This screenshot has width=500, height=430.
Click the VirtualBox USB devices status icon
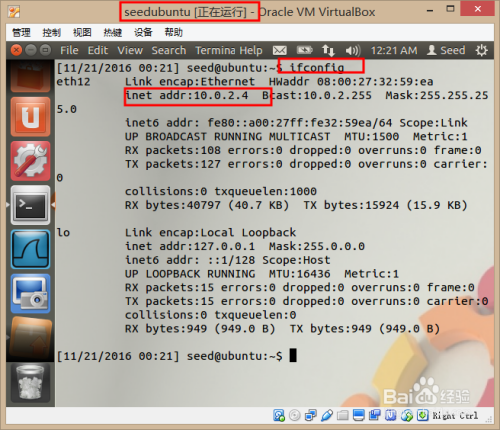pyautogui.click(x=327, y=415)
